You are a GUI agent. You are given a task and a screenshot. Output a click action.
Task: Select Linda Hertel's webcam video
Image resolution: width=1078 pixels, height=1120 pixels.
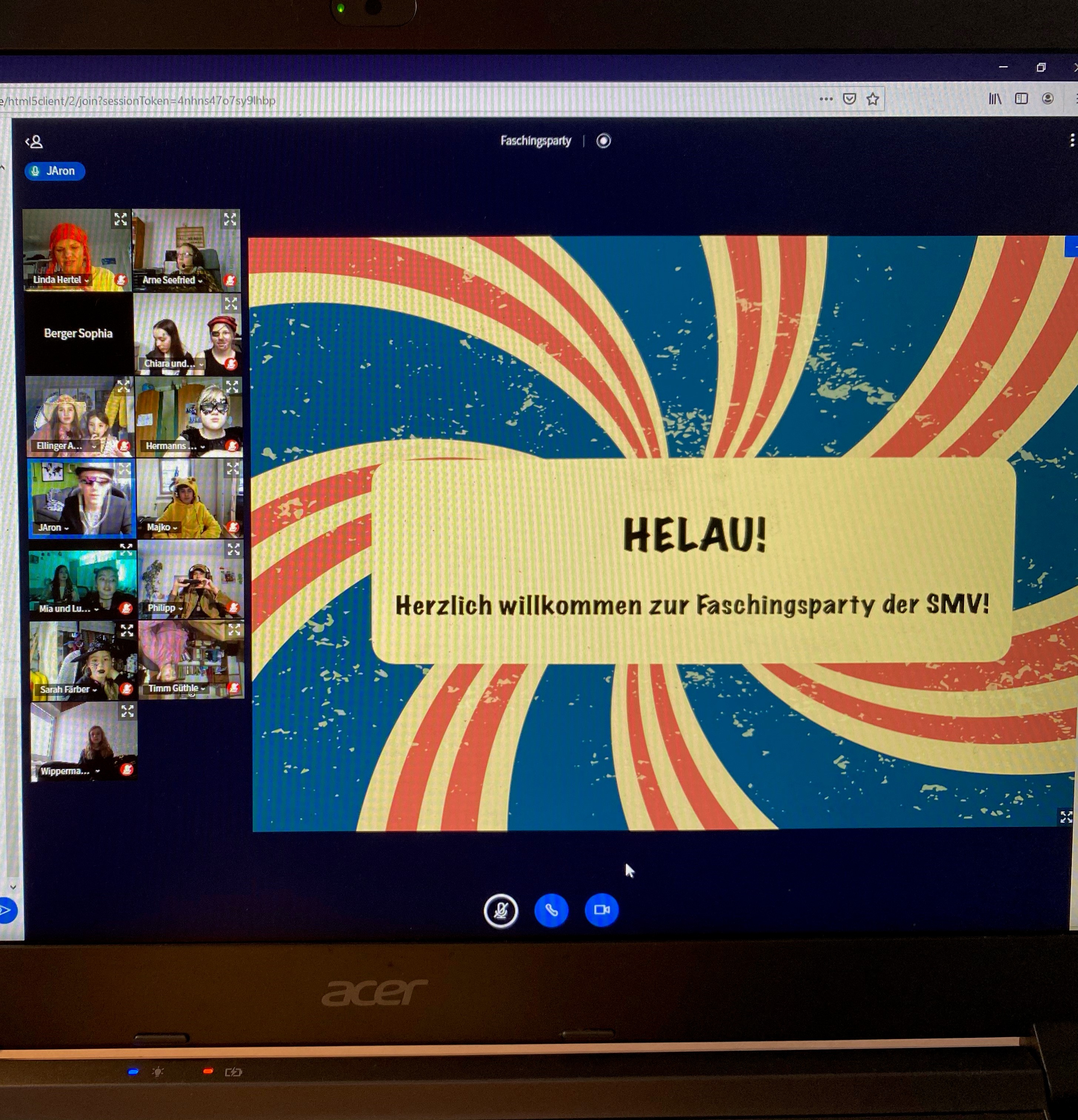tap(77, 250)
